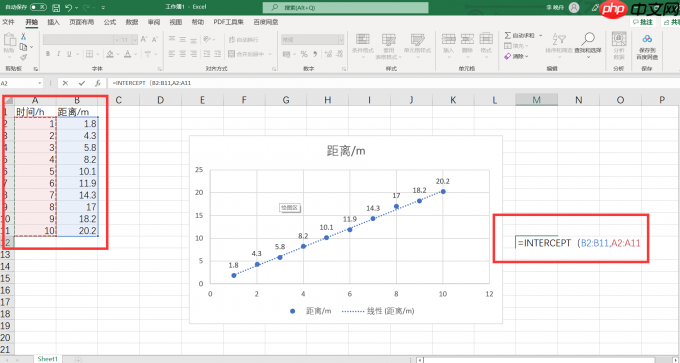Click the Comma Style icon

coord(314,54)
